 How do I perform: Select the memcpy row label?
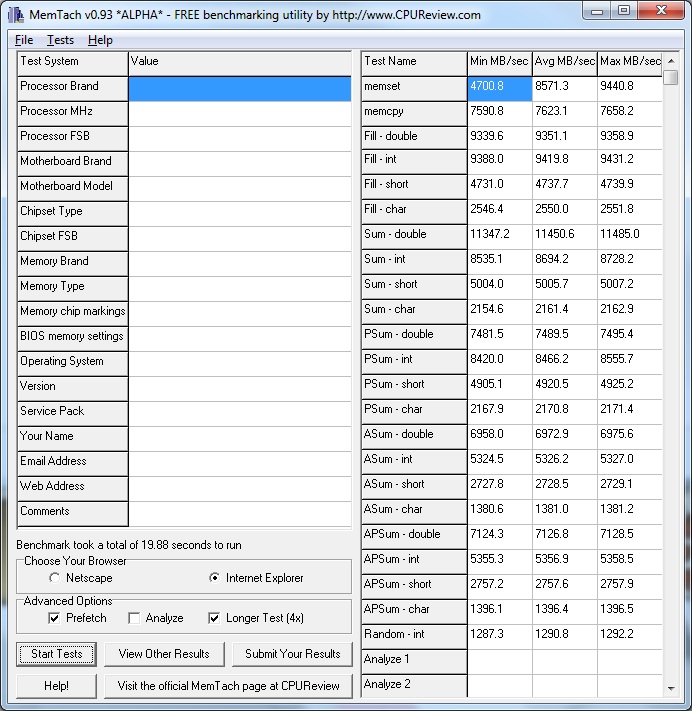tap(414, 114)
